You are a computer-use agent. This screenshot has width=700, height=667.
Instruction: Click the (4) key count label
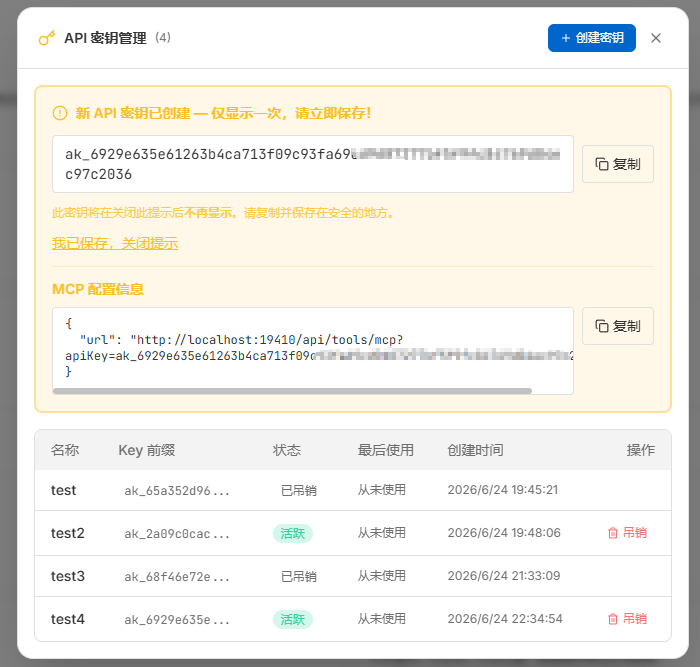[163, 38]
